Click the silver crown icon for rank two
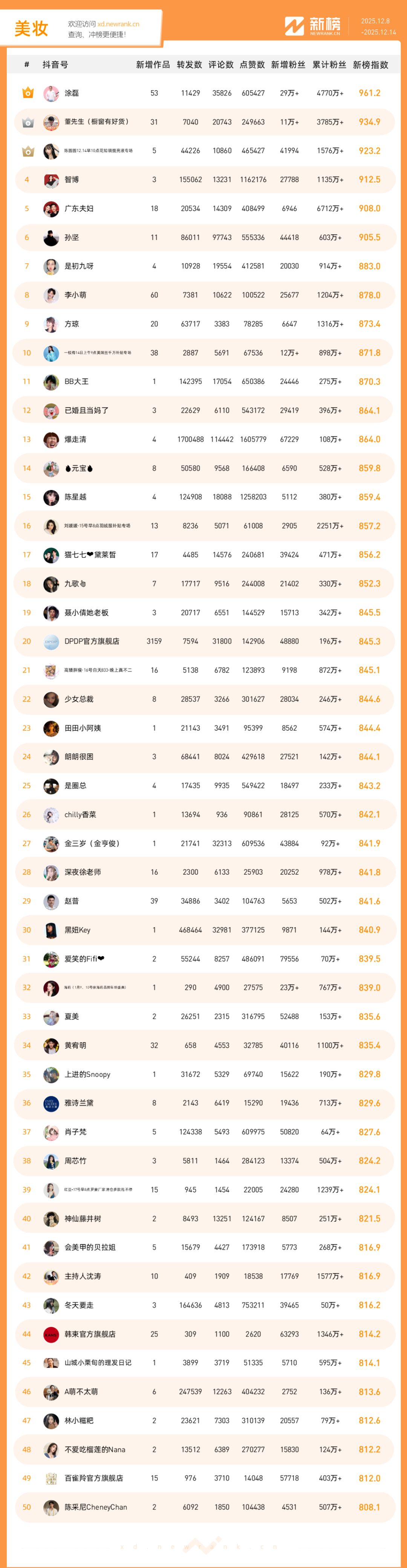This screenshot has width=407, height=1568. tap(28, 122)
